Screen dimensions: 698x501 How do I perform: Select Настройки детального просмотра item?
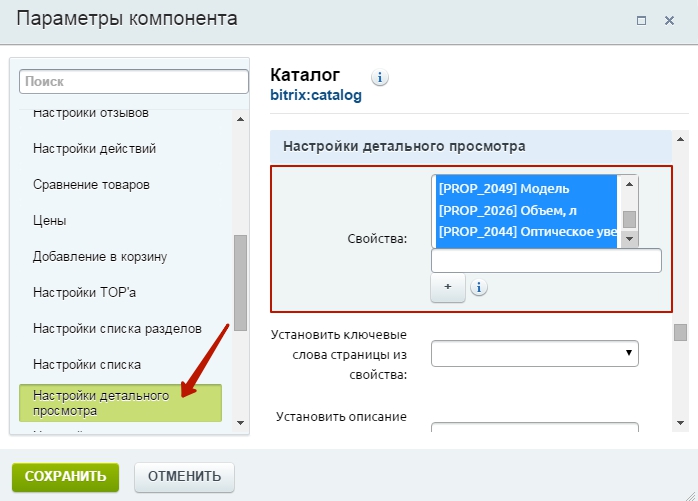point(120,403)
